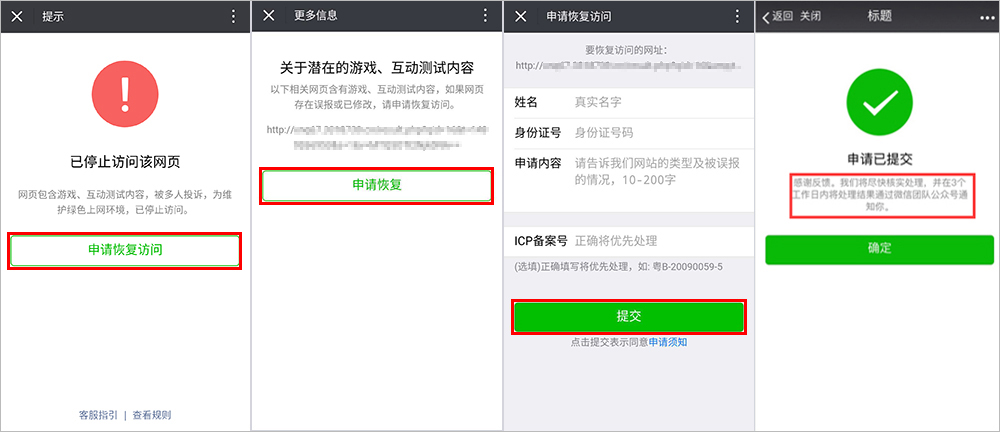Submit the form with the 提交 button
The width and height of the screenshot is (1000, 432).
click(x=629, y=316)
